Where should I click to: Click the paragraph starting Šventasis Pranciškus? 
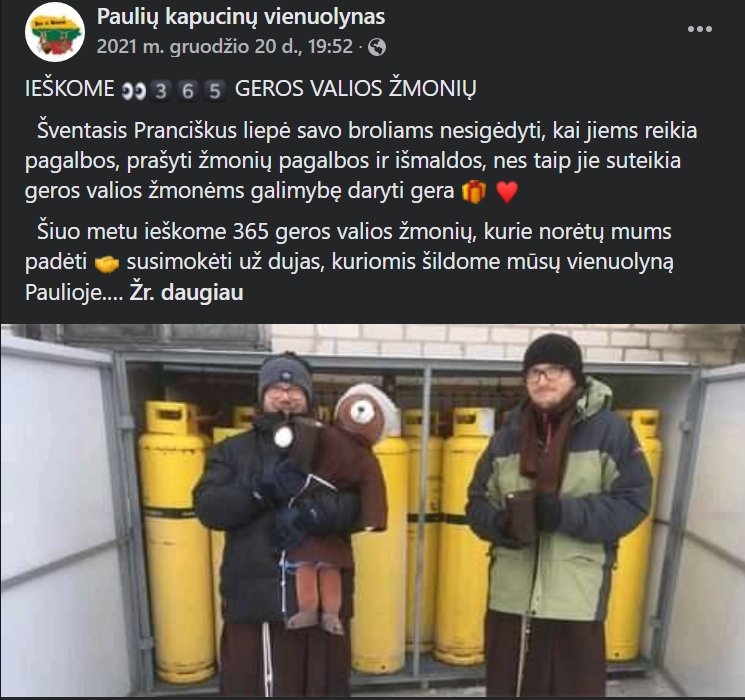(x=361, y=161)
